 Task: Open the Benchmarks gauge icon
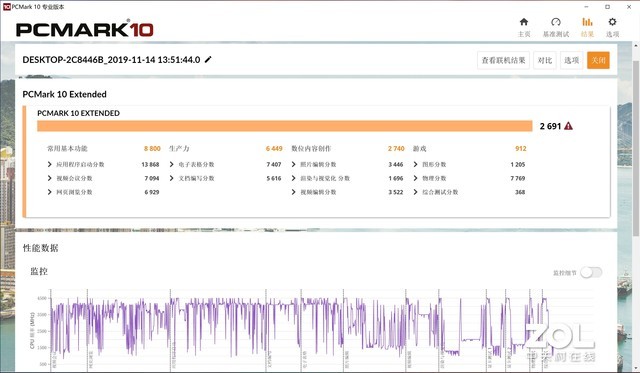tap(556, 22)
